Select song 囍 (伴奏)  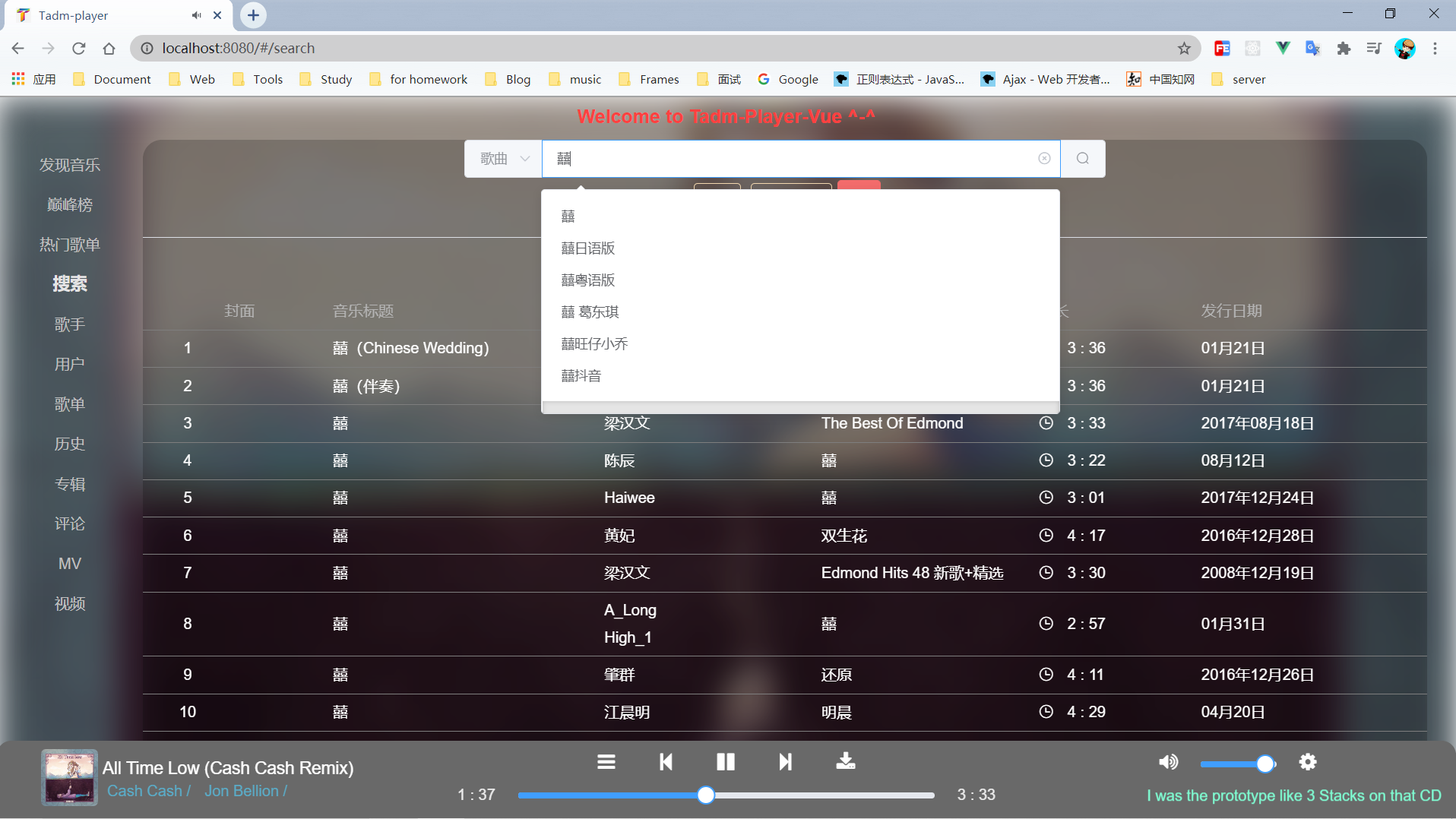366,386
